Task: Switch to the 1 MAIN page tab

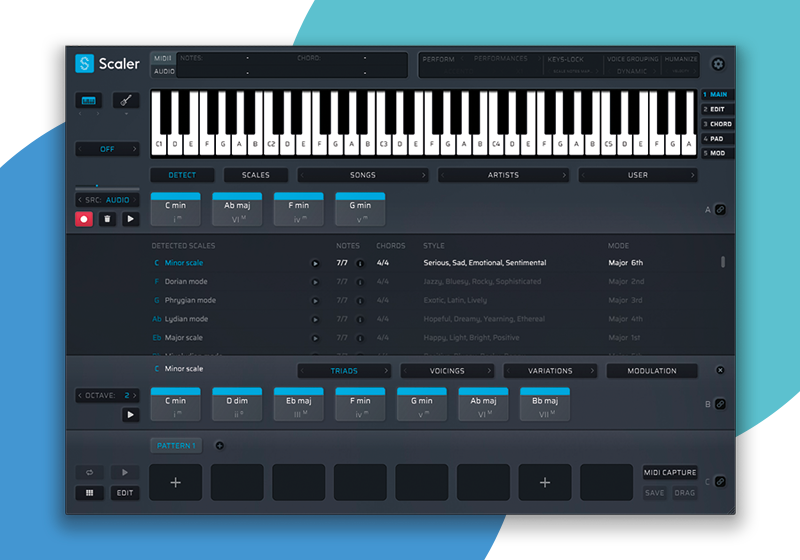Action: 716,94
